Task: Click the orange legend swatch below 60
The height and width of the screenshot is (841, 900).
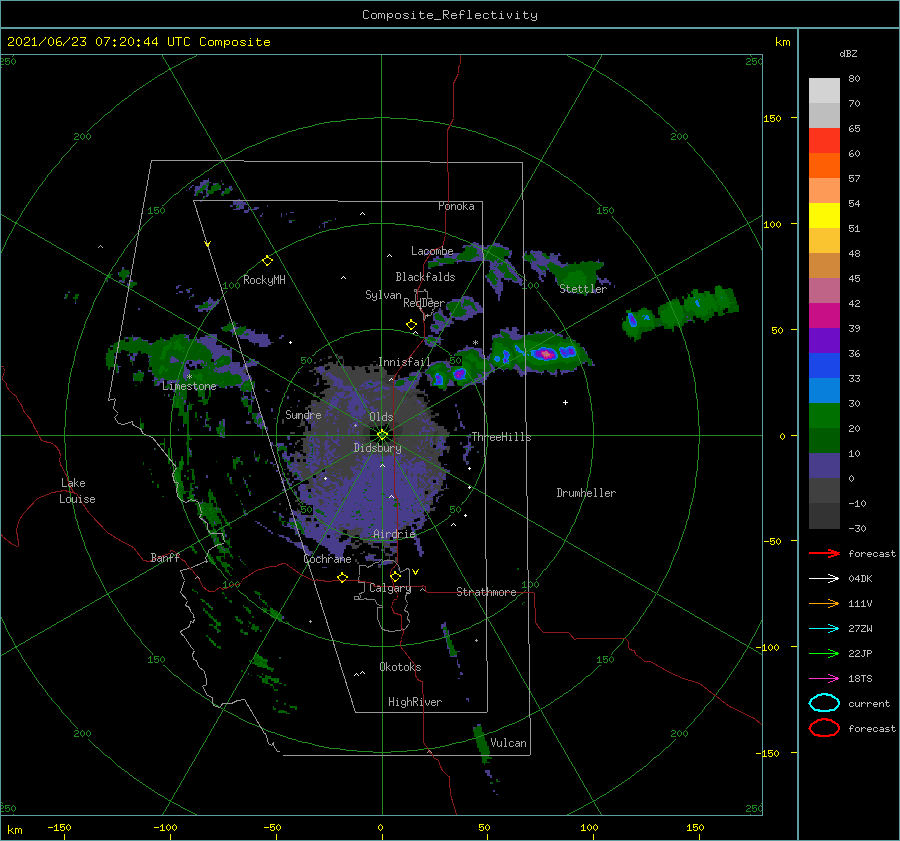Action: 824,166
